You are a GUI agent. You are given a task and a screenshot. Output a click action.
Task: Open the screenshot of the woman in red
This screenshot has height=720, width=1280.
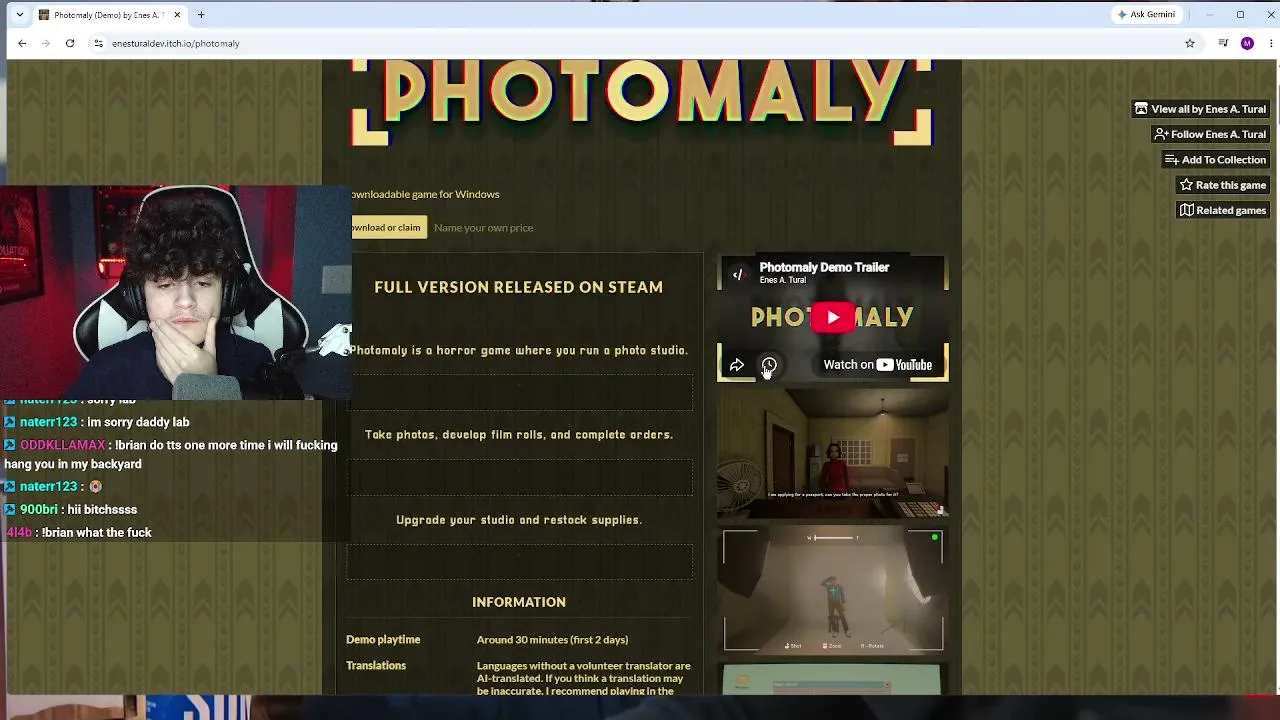[x=833, y=453]
